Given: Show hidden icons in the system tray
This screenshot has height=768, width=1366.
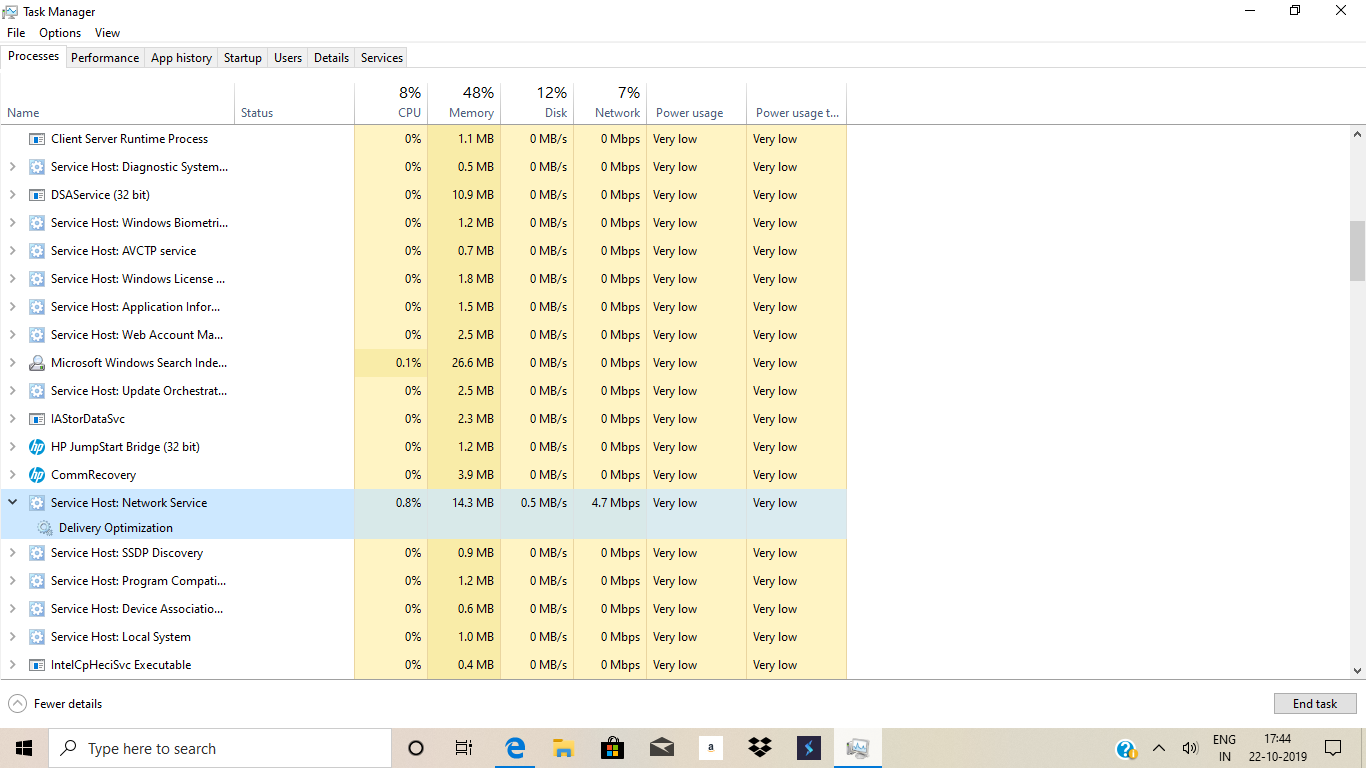Looking at the screenshot, I should tap(1159, 748).
